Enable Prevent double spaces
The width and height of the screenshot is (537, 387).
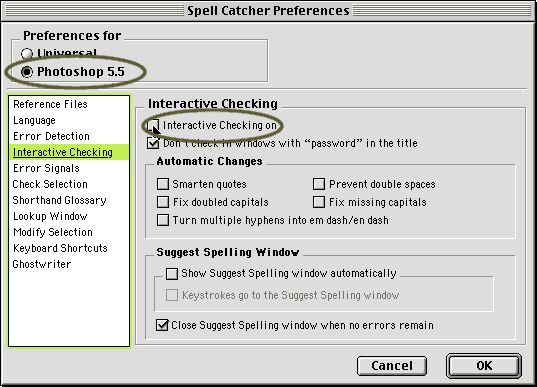point(319,184)
